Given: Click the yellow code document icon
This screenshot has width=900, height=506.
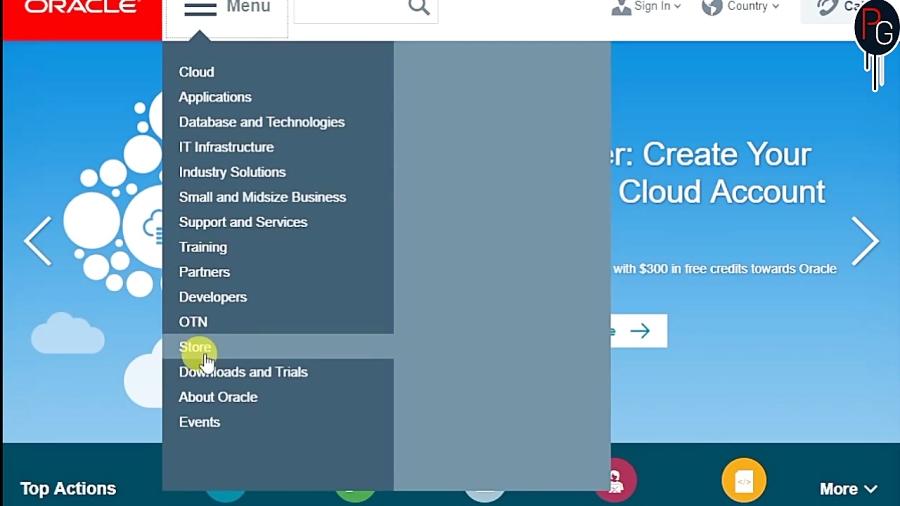Looking at the screenshot, I should tap(744, 480).
